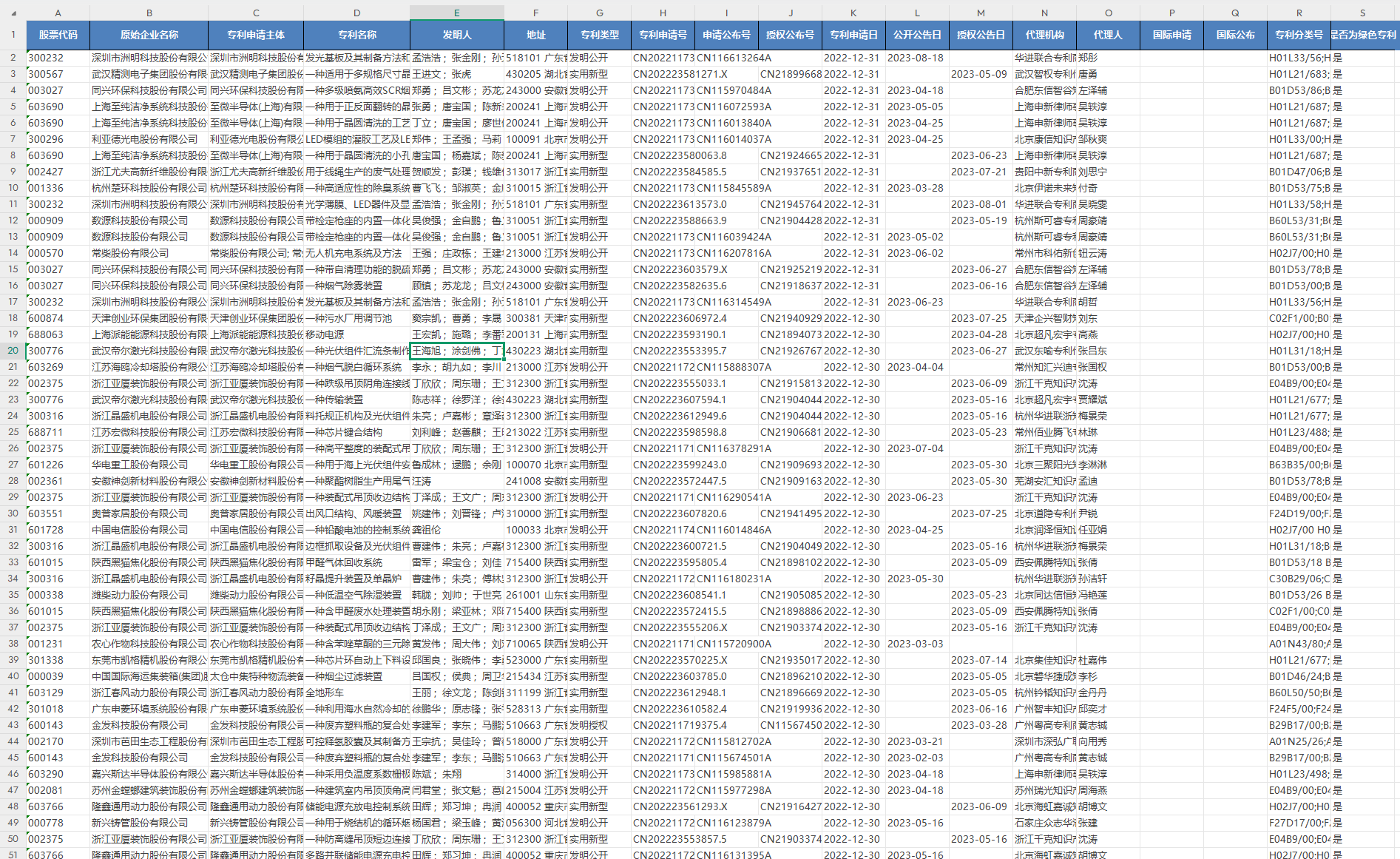Click the 利亚德光电股份有限公司 cell in column B
This screenshot has height=859, width=1400.
149,139
